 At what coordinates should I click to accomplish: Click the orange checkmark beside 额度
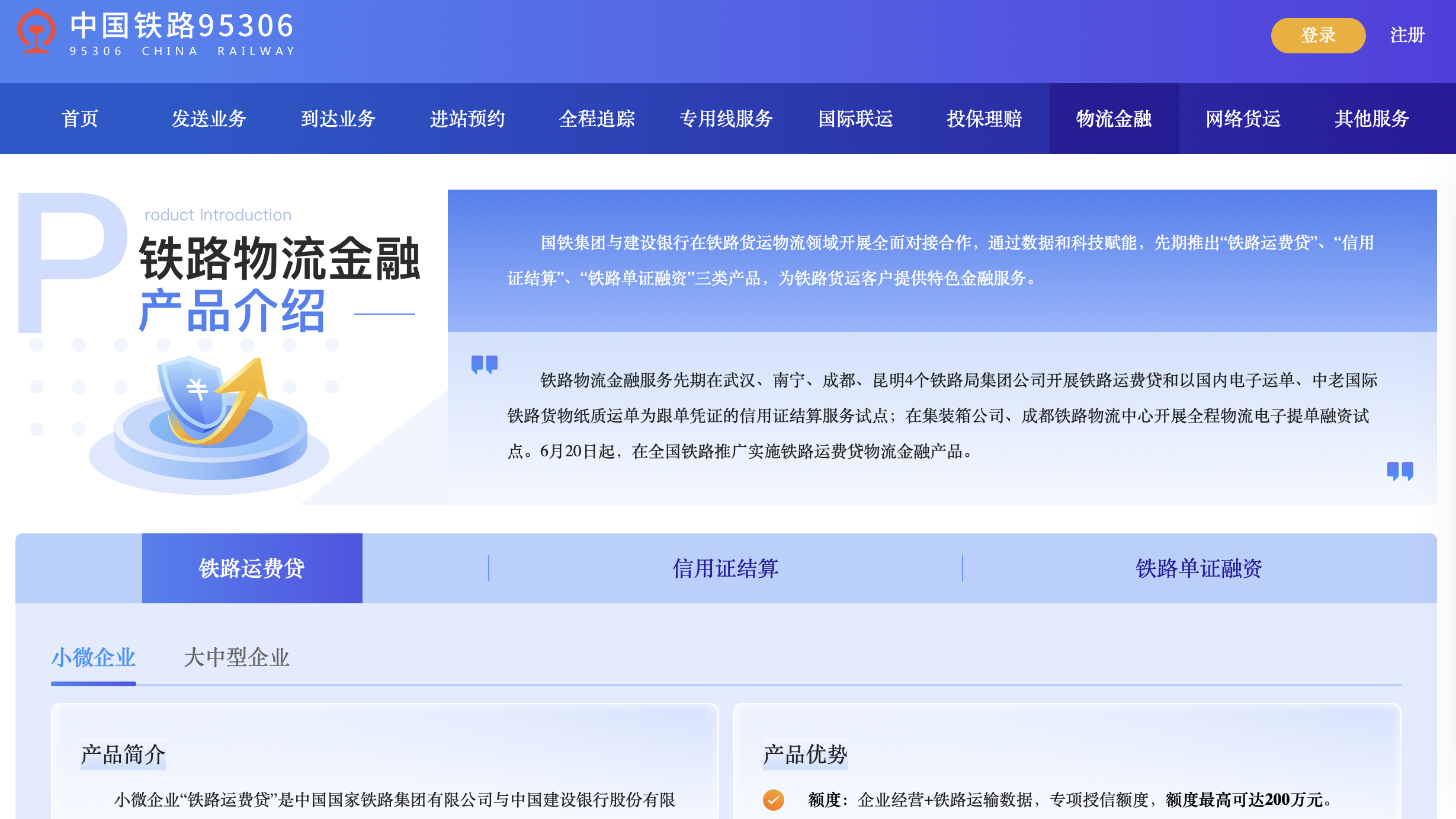pos(773,800)
